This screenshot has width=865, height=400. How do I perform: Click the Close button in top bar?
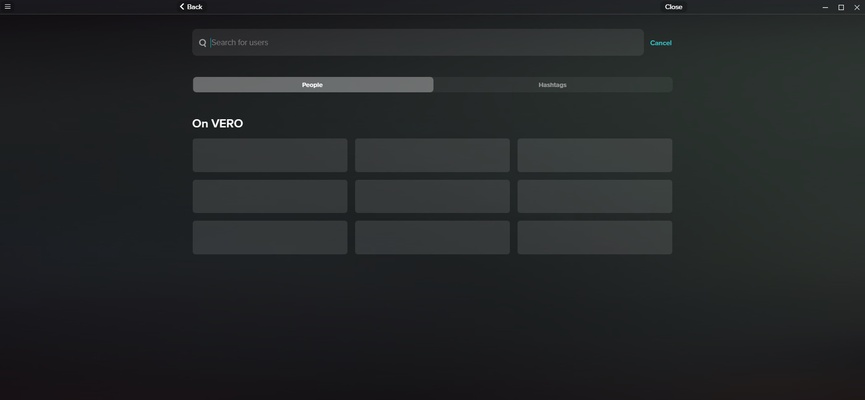(673, 7)
